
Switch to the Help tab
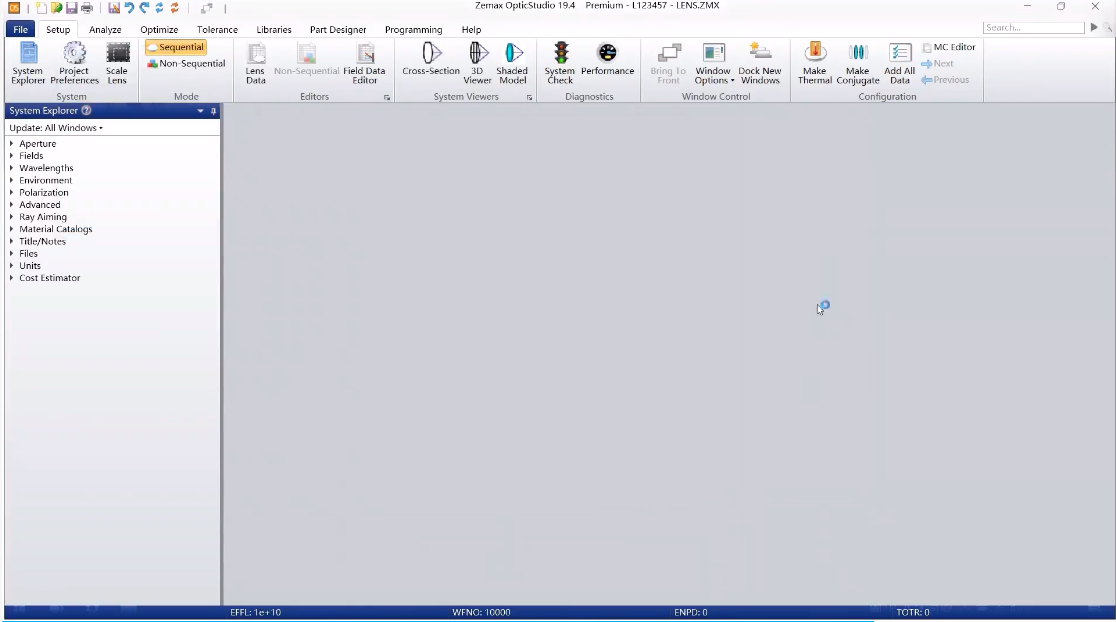[471, 29]
